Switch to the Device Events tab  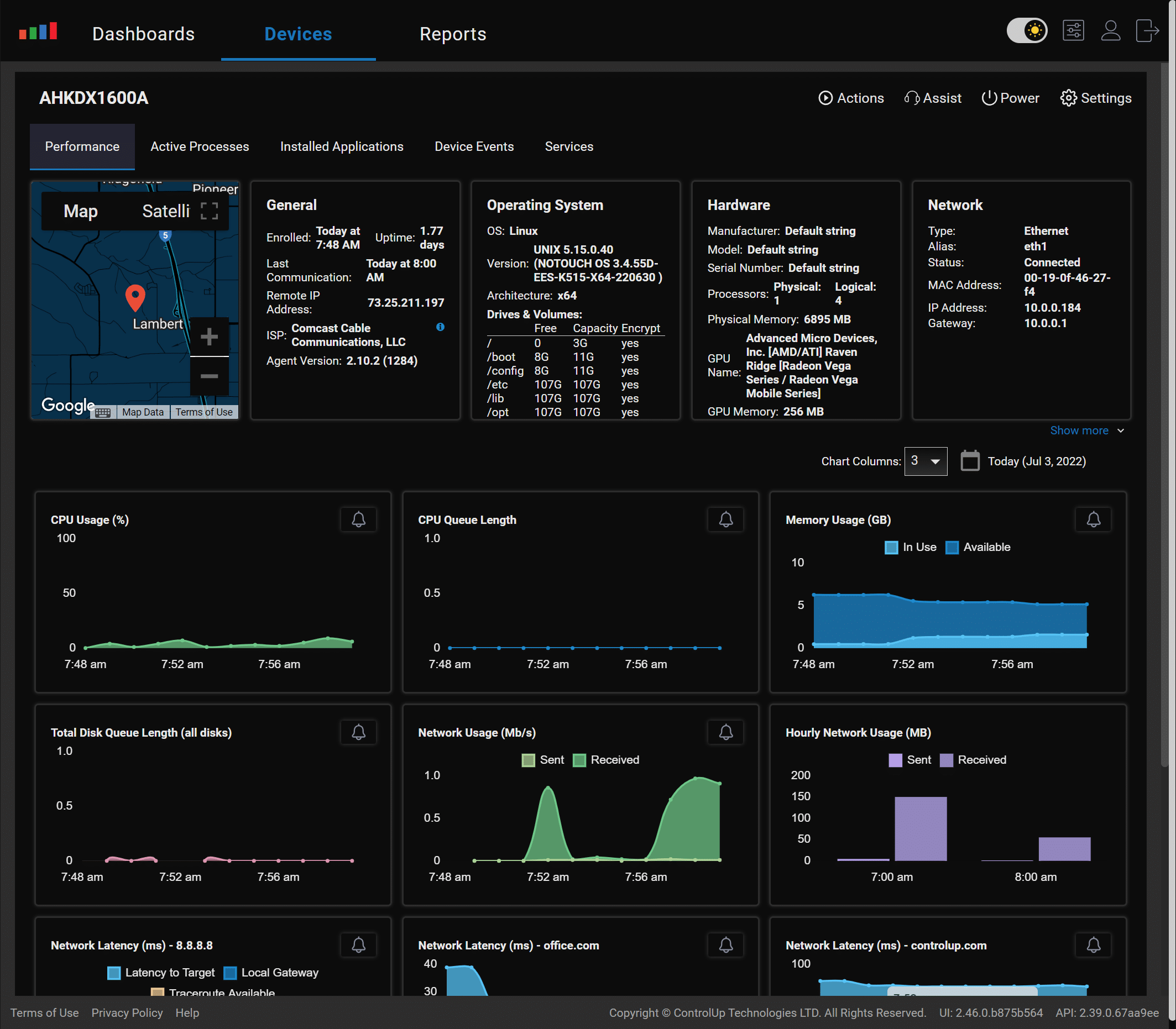(474, 146)
